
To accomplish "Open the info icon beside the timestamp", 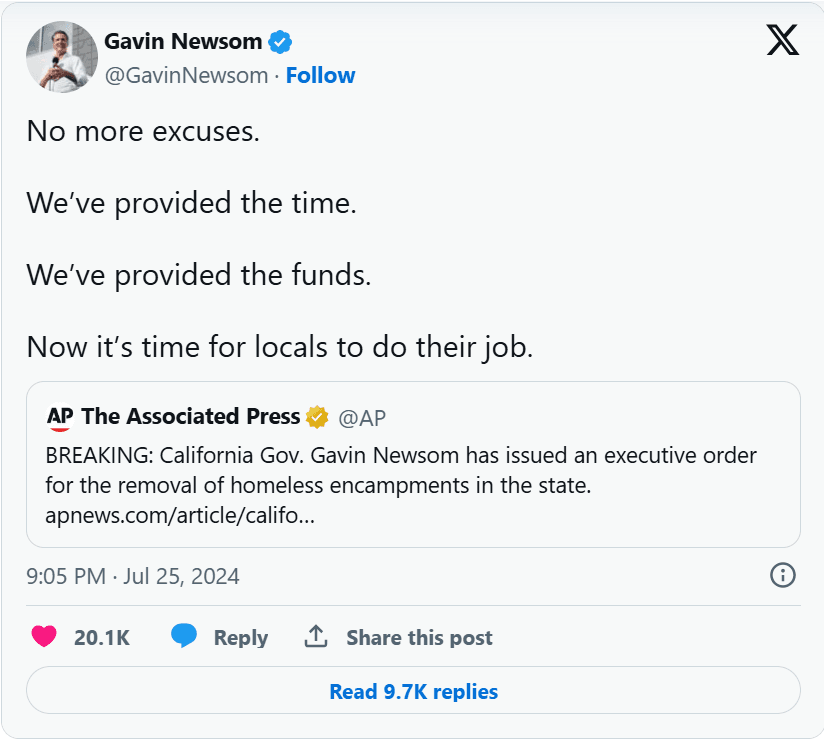I will click(782, 575).
